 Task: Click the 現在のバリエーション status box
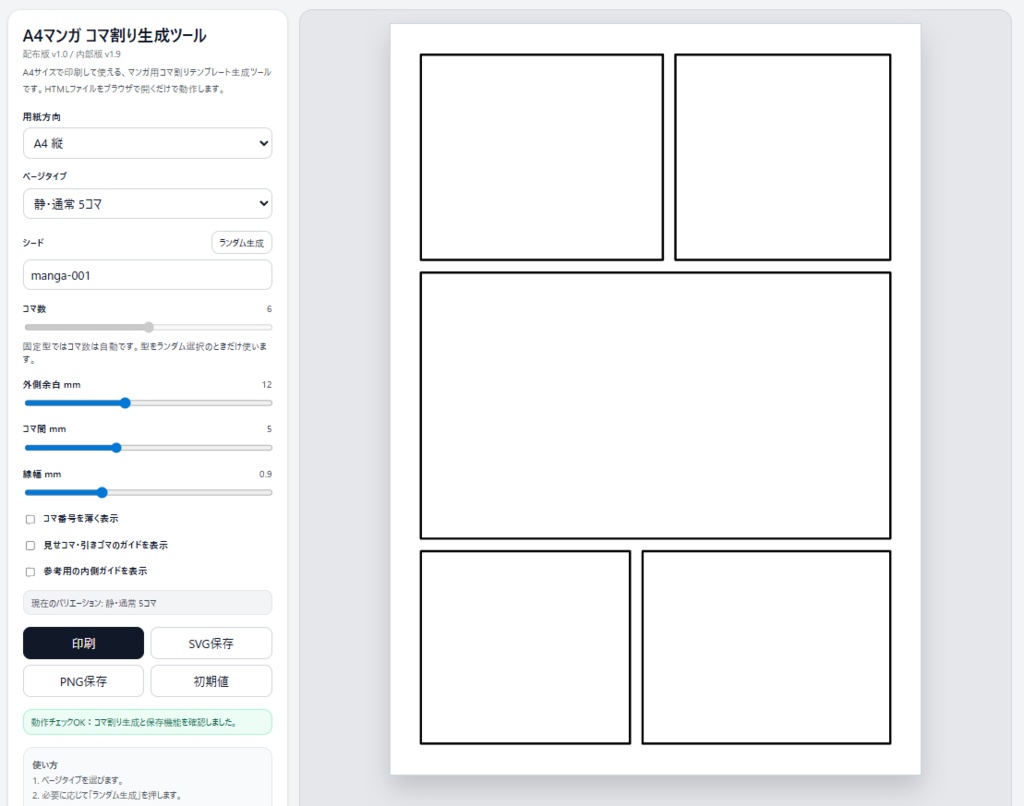click(148, 603)
